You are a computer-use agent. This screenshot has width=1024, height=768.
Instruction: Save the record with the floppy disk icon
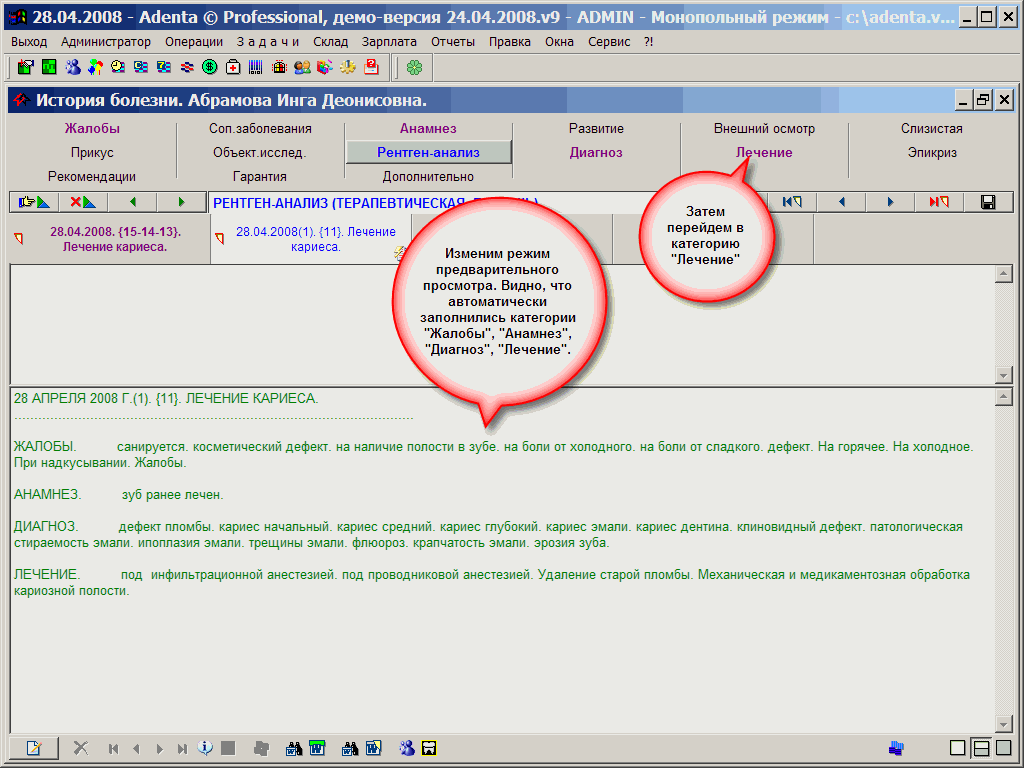point(988,202)
